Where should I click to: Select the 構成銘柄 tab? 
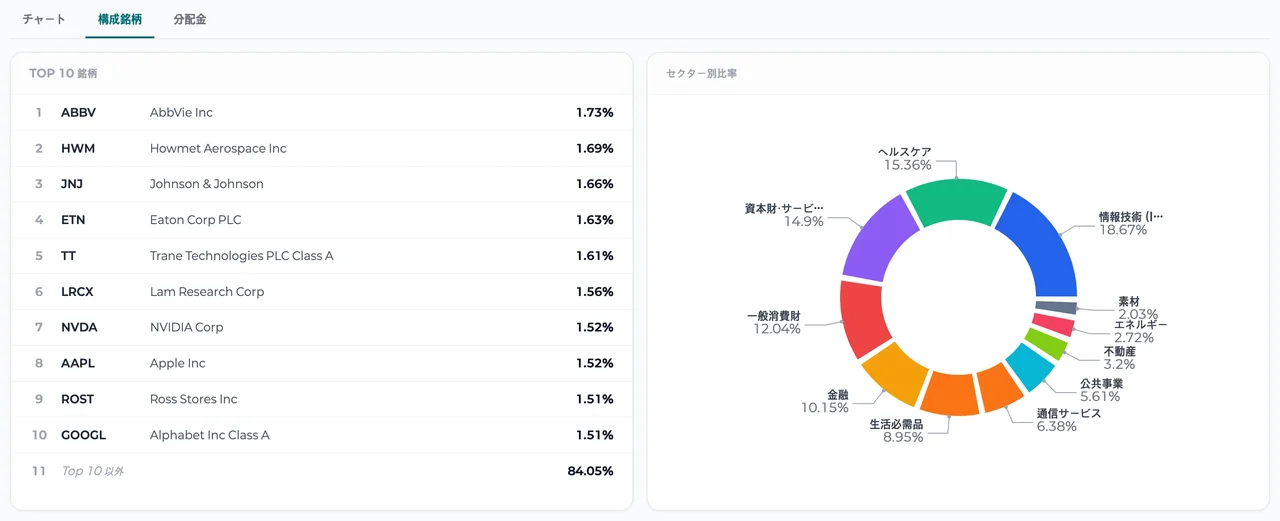pyautogui.click(x=119, y=19)
